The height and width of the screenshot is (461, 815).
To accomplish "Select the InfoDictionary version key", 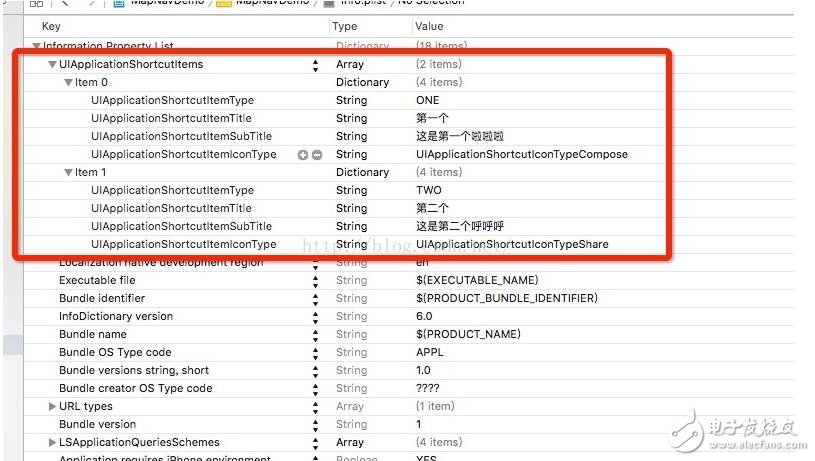I will coord(116,317).
